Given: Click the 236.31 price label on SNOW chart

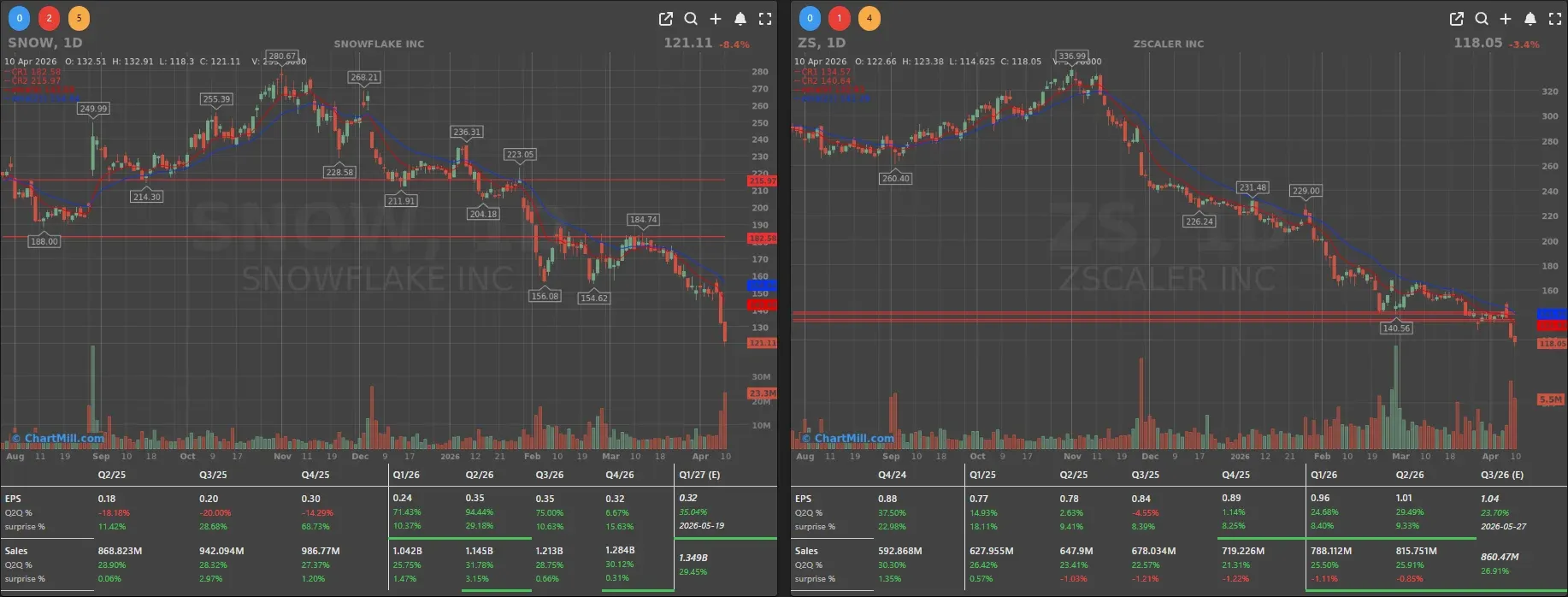Looking at the screenshot, I should click(x=467, y=132).
